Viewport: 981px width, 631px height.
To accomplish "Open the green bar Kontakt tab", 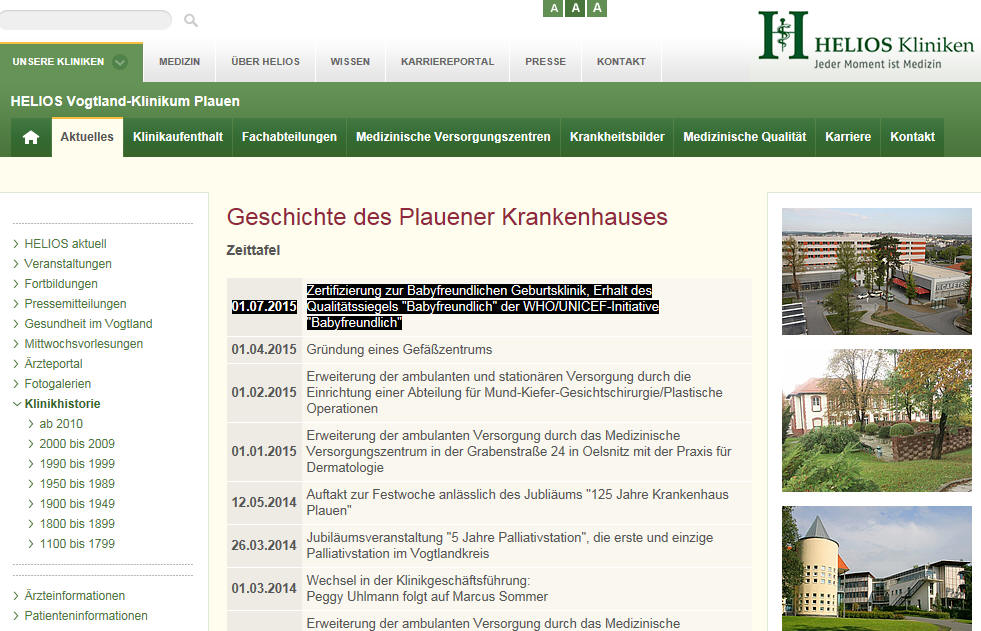I will coord(912,137).
